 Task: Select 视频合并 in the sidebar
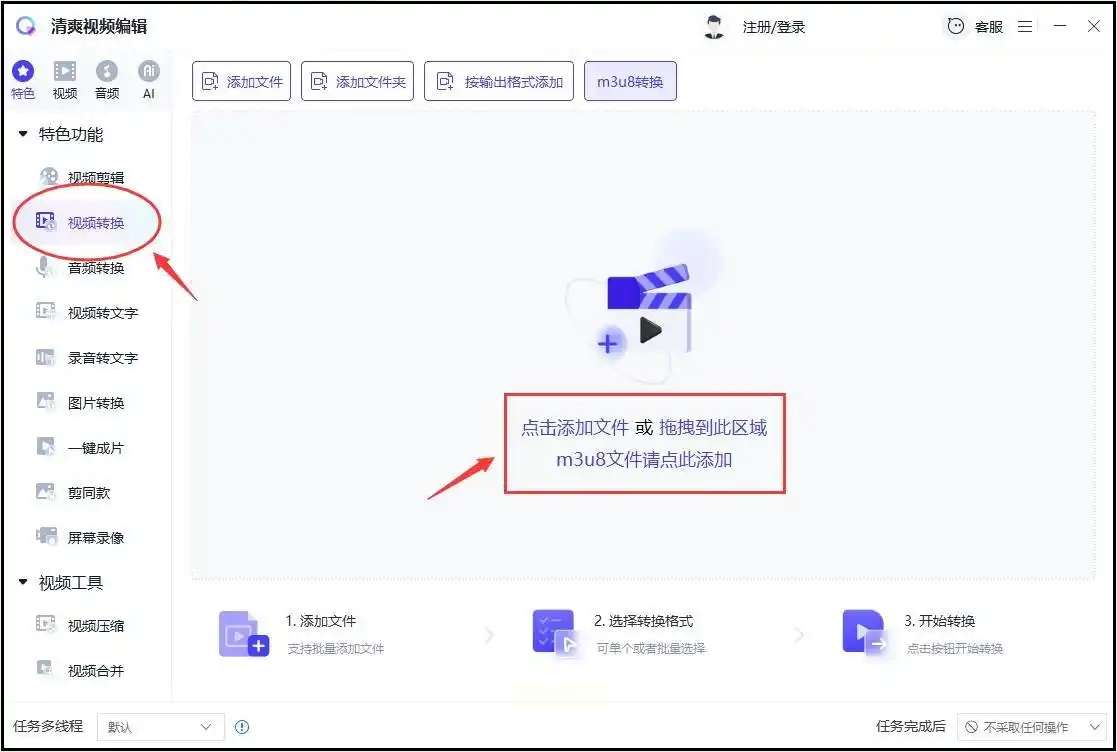96,671
